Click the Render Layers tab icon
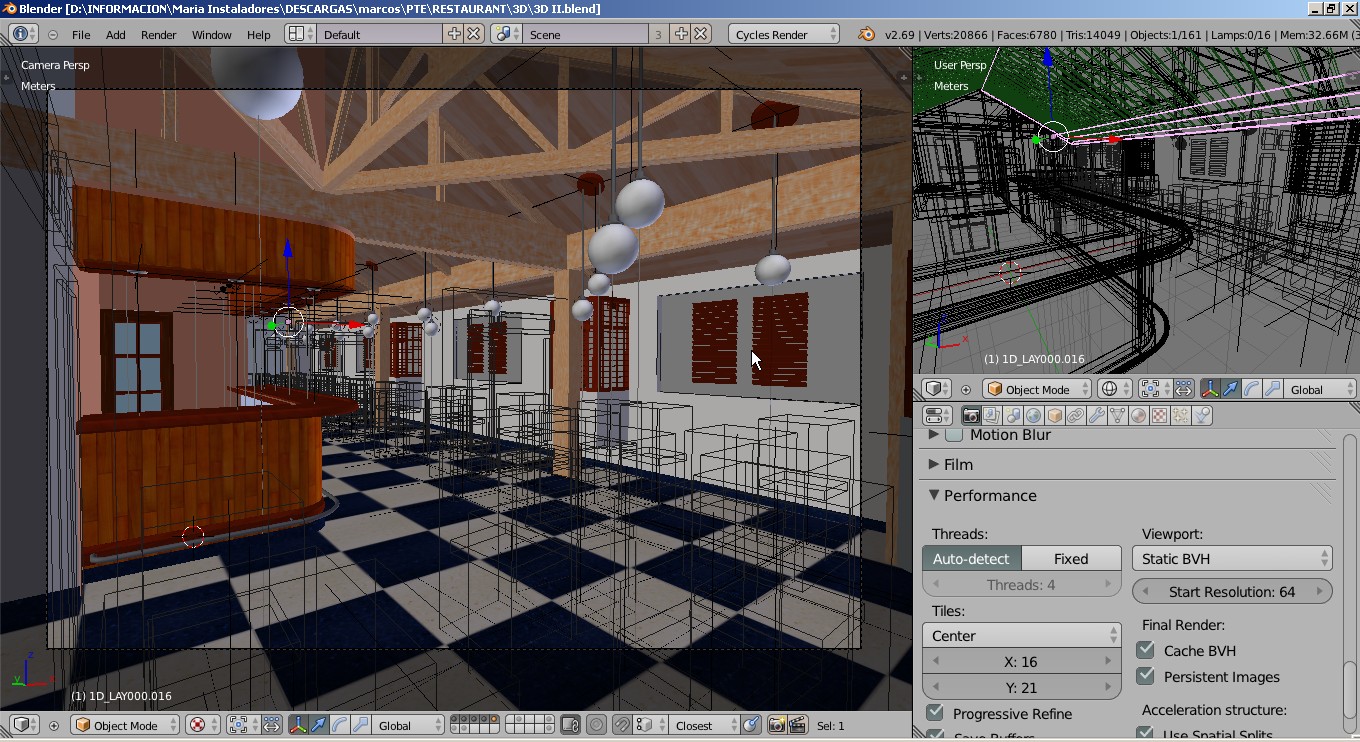1360x742 pixels. (x=992, y=415)
